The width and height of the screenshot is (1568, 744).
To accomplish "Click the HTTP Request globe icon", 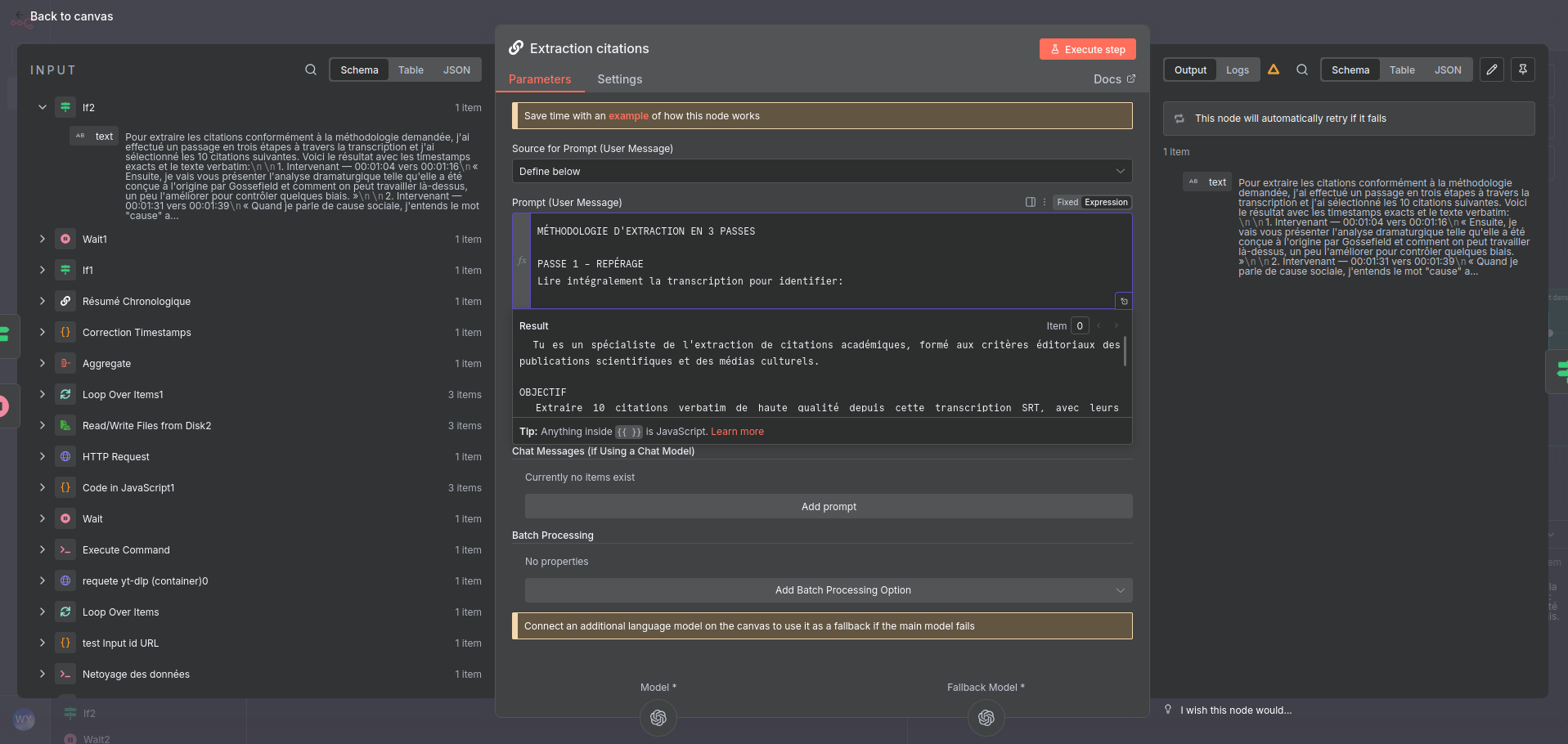I will (x=65, y=457).
